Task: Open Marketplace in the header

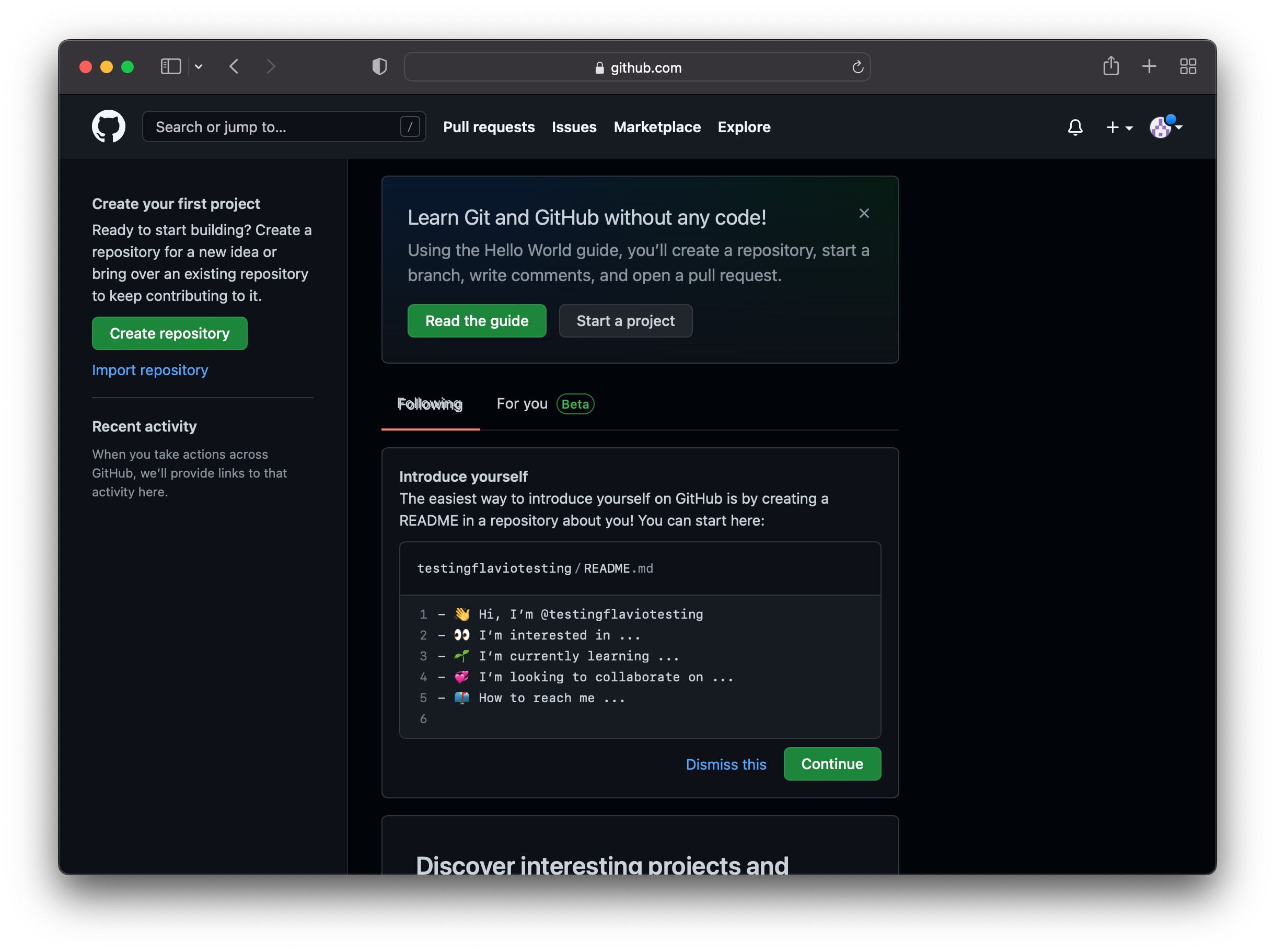Action: point(657,127)
